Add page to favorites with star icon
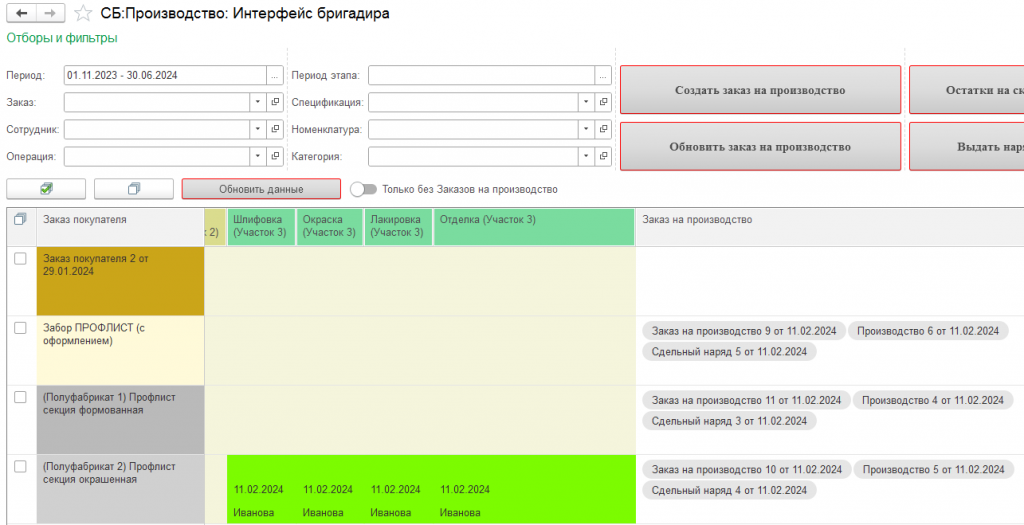This screenshot has width=1024, height=525. [83, 13]
